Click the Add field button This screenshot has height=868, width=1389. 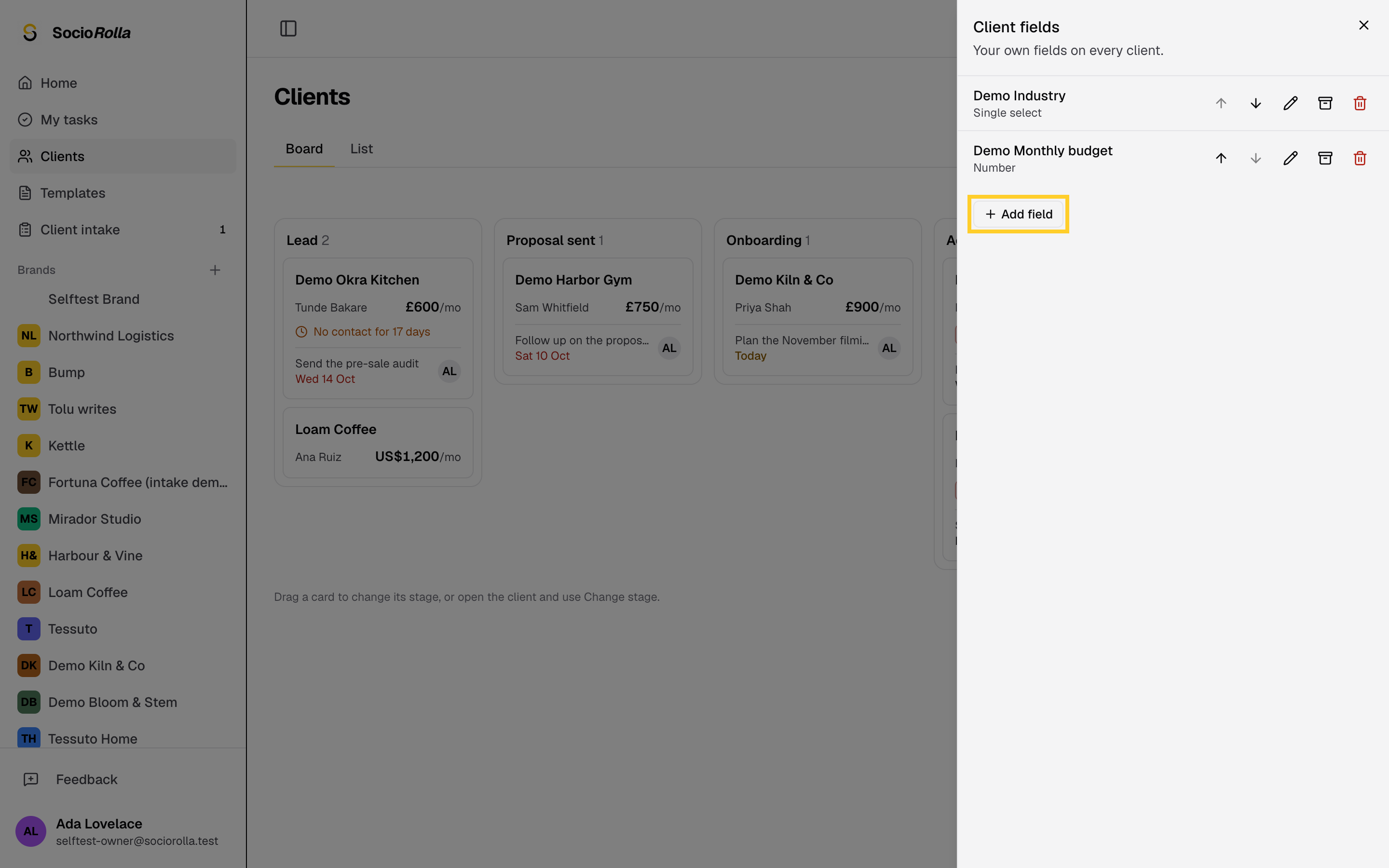(1018, 214)
